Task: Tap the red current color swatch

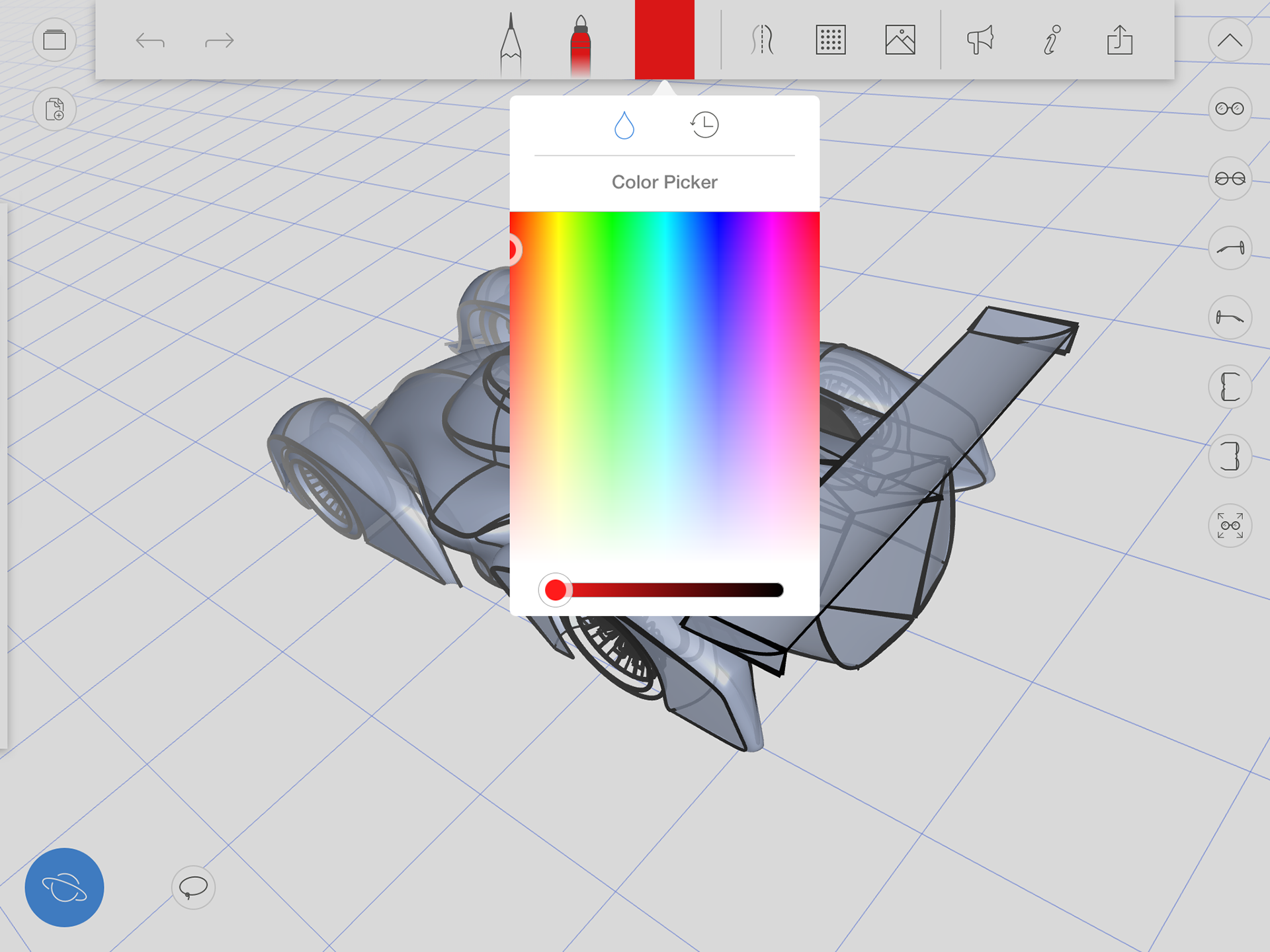Action: (x=664, y=40)
